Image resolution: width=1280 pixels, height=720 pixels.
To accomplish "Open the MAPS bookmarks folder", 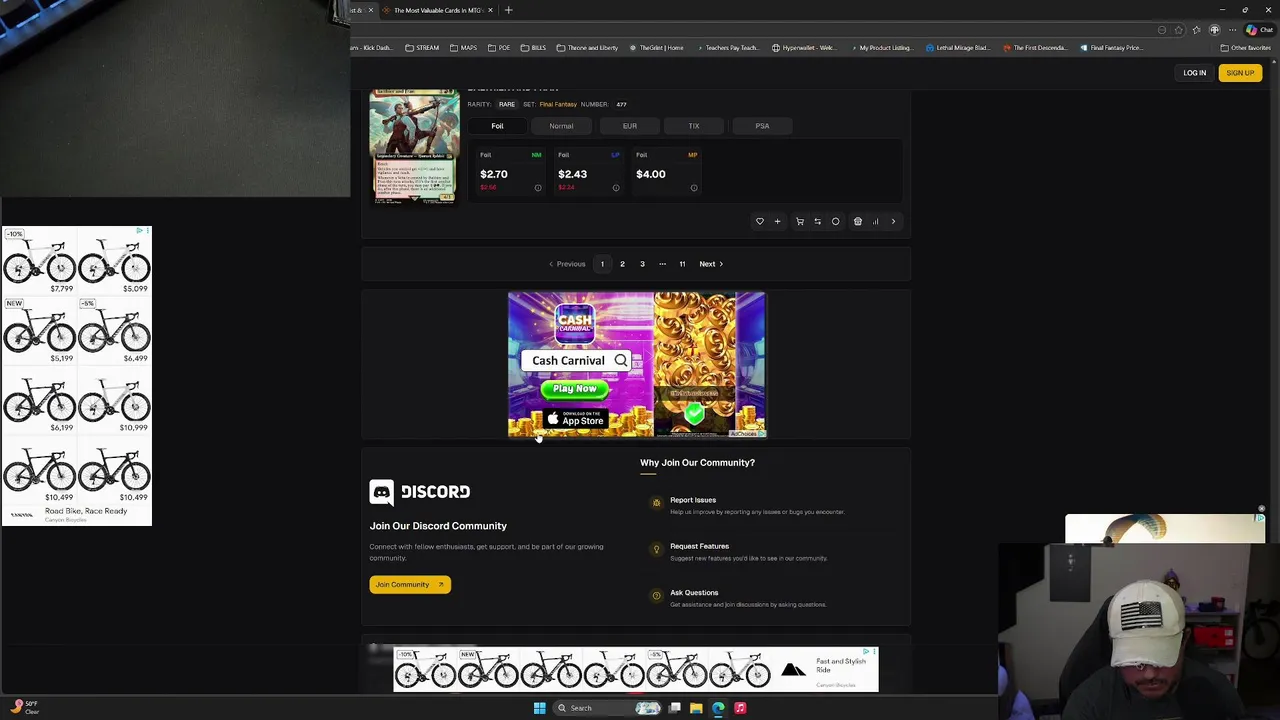I will [x=463, y=48].
